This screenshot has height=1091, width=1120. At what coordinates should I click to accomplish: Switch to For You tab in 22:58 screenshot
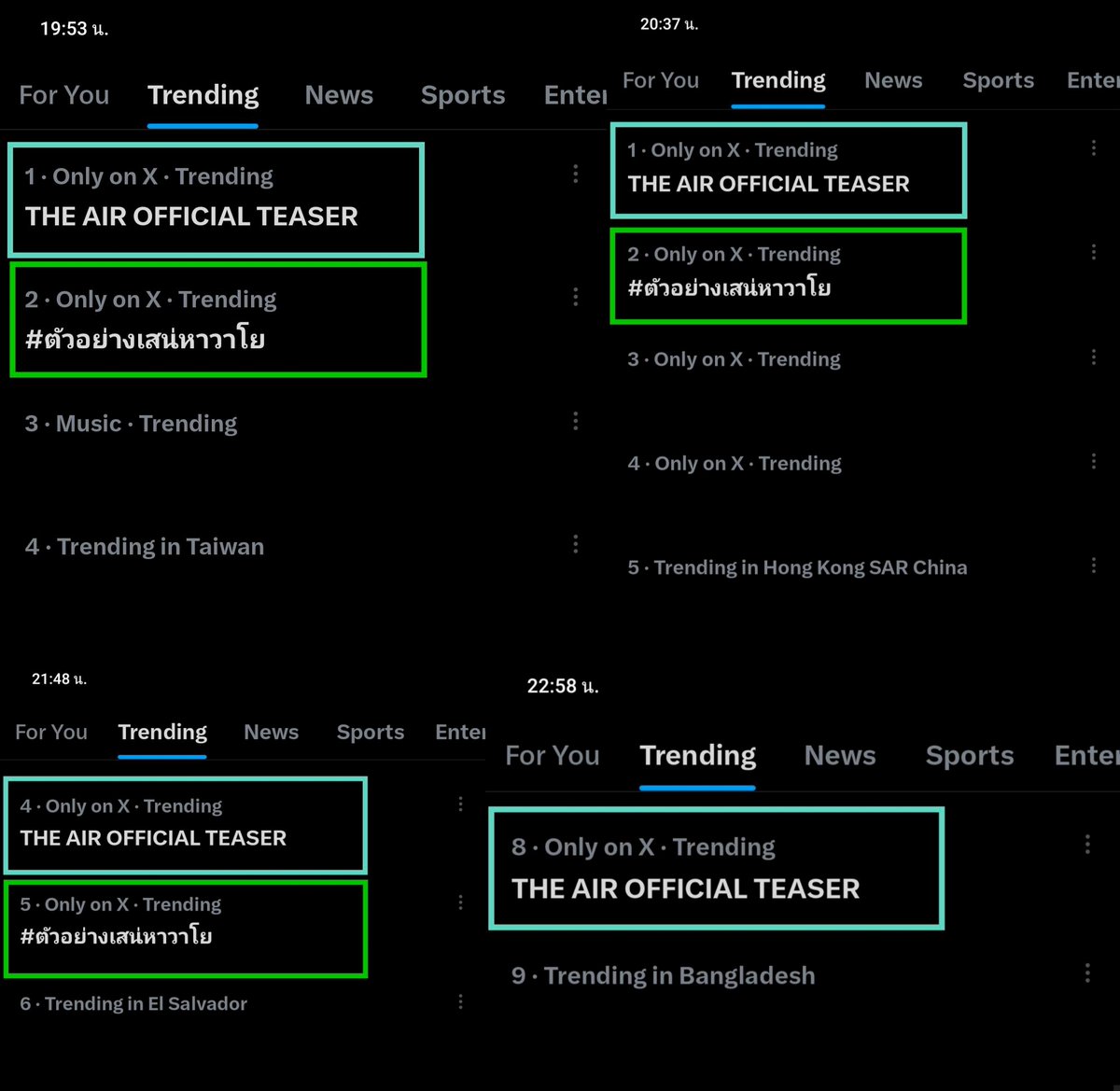click(553, 755)
